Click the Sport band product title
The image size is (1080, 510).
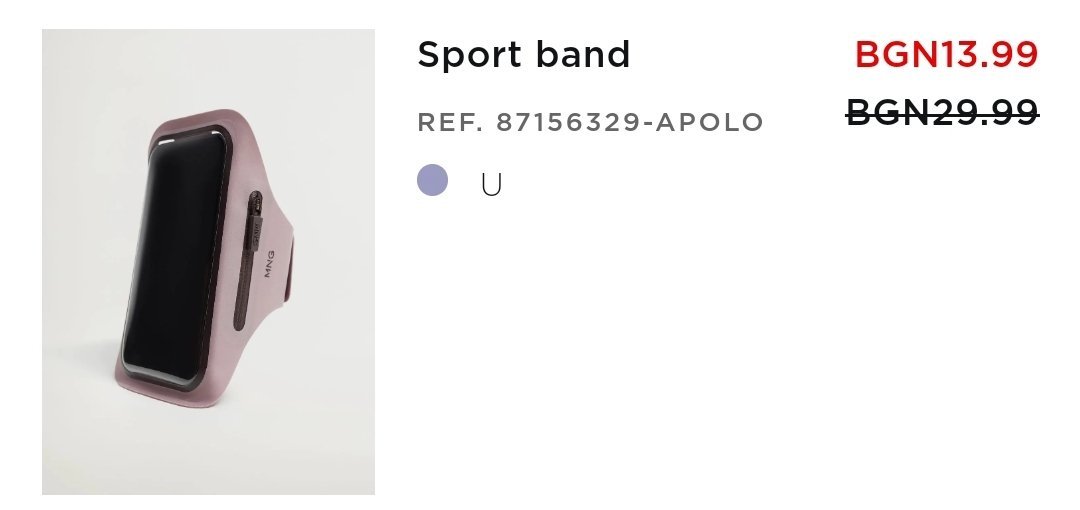523,54
